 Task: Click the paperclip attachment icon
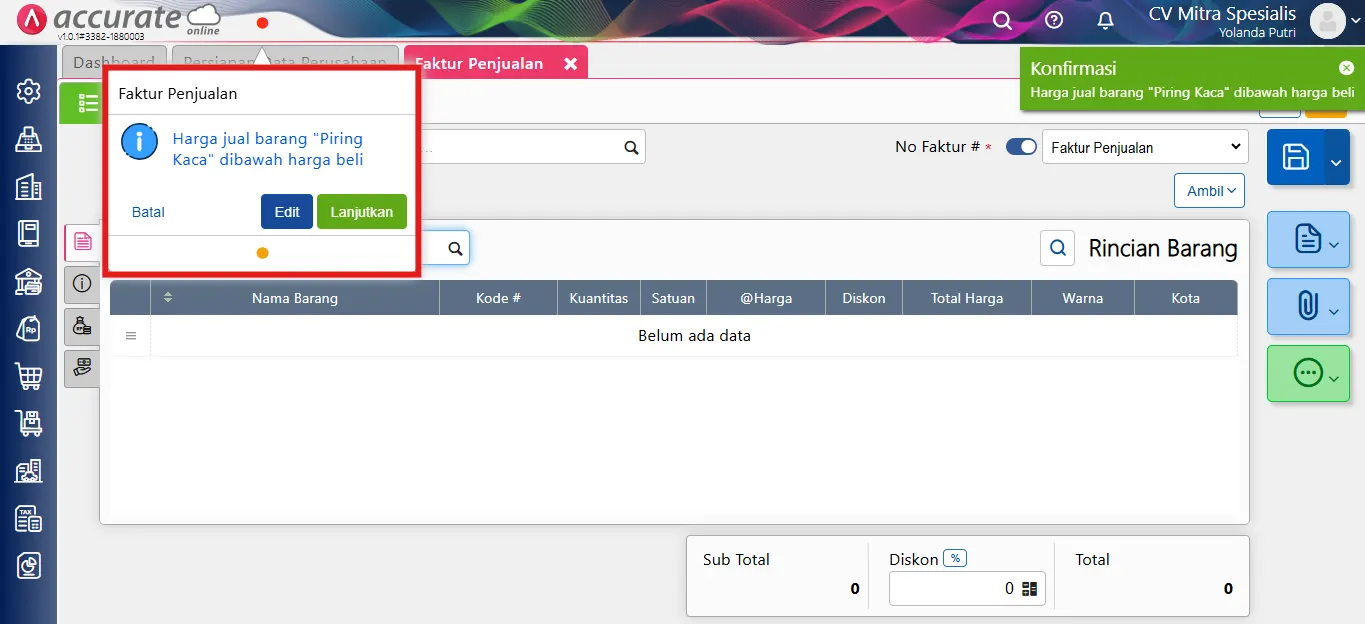[1307, 307]
